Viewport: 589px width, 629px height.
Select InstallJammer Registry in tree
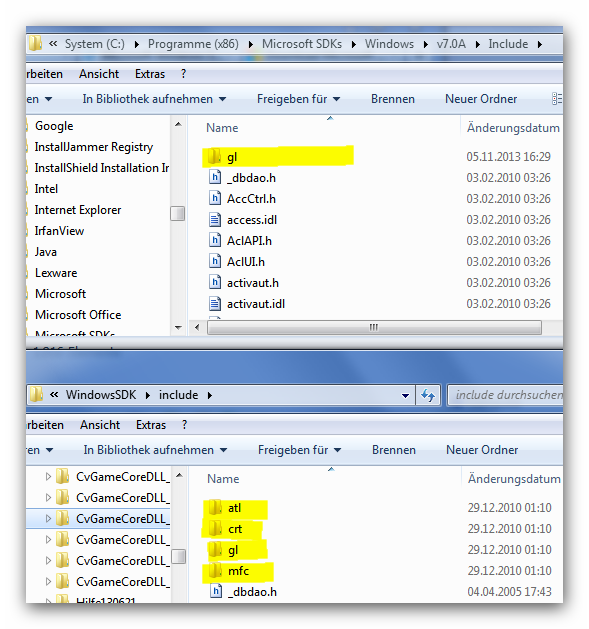point(93,147)
